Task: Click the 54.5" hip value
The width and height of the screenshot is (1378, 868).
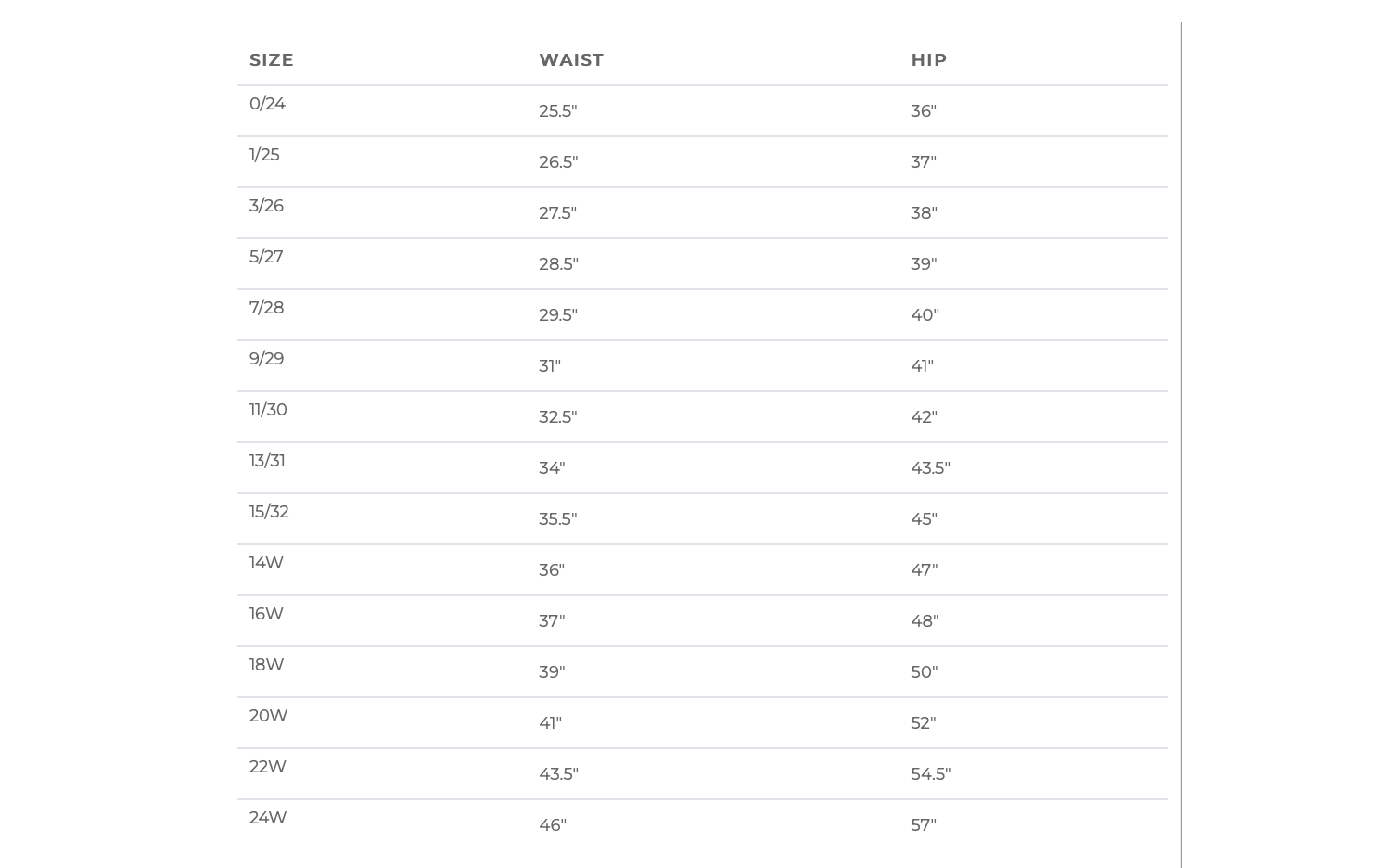Action: [x=931, y=774]
